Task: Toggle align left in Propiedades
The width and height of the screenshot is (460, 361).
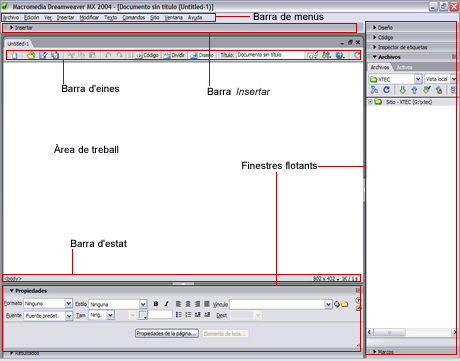Action: coord(179,304)
